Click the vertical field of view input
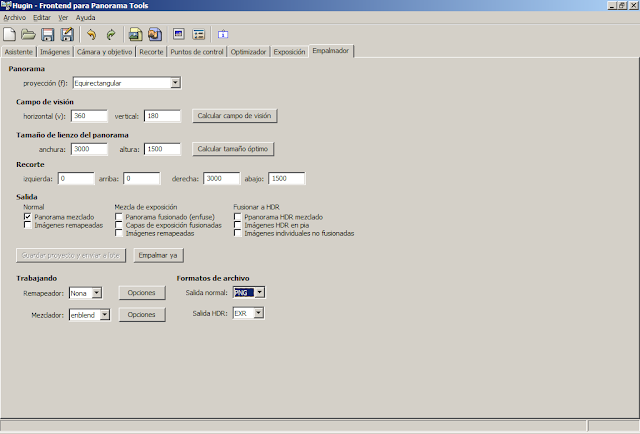 [x=162, y=116]
